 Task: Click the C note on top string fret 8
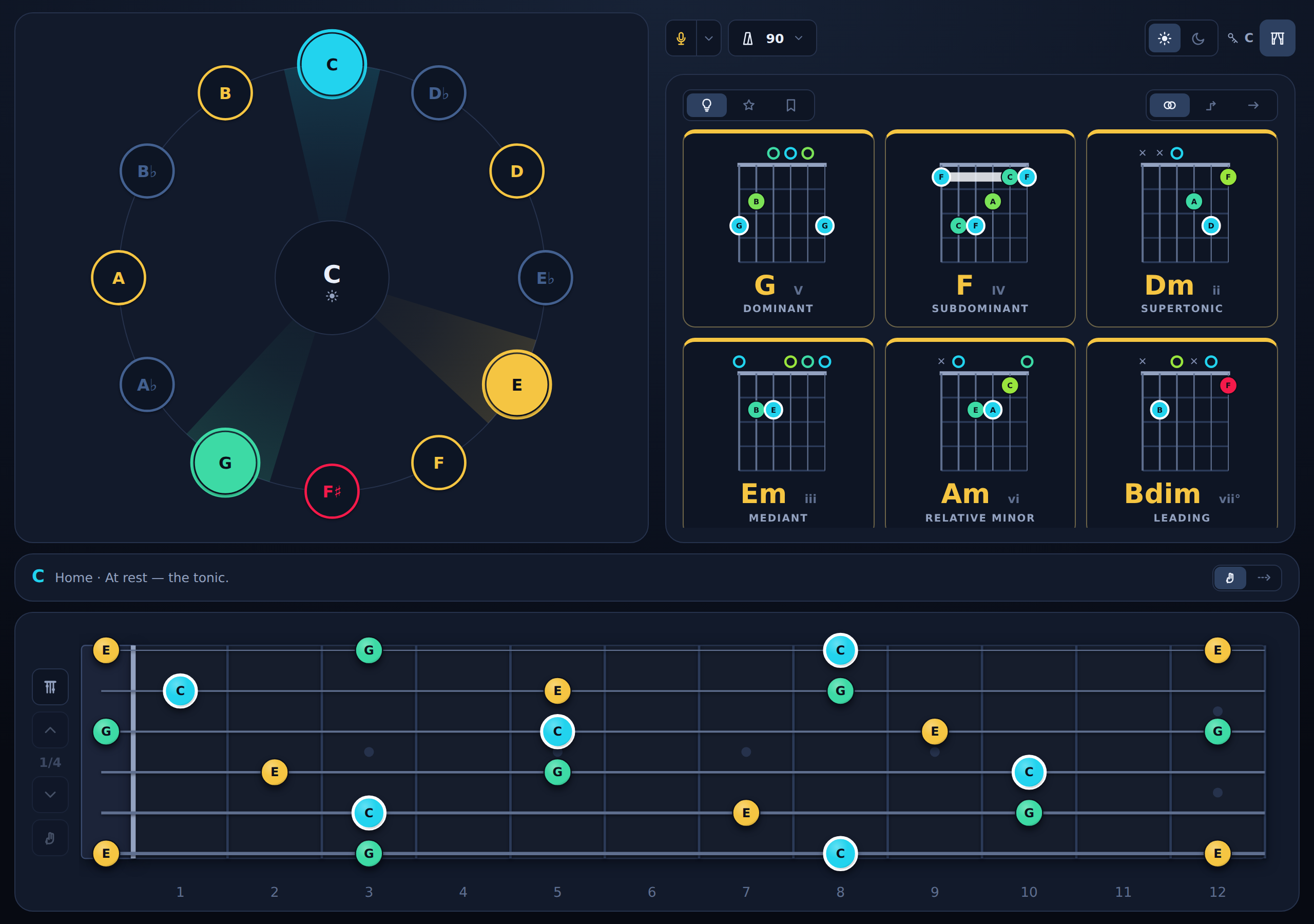[x=840, y=650]
